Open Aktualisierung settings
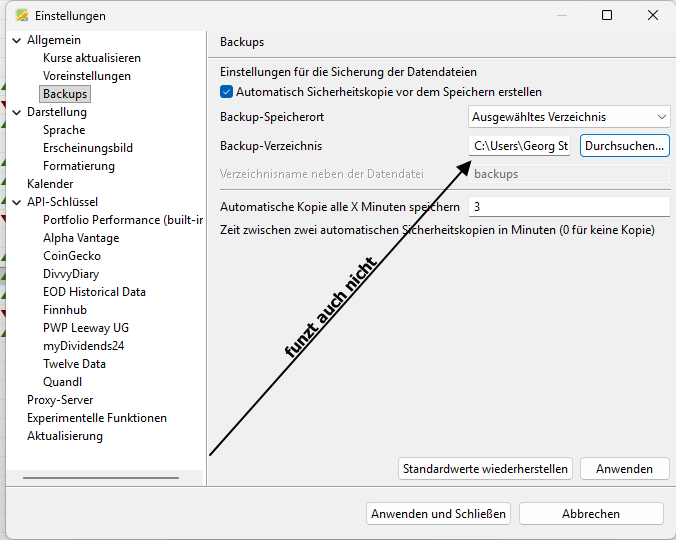 click(x=65, y=436)
